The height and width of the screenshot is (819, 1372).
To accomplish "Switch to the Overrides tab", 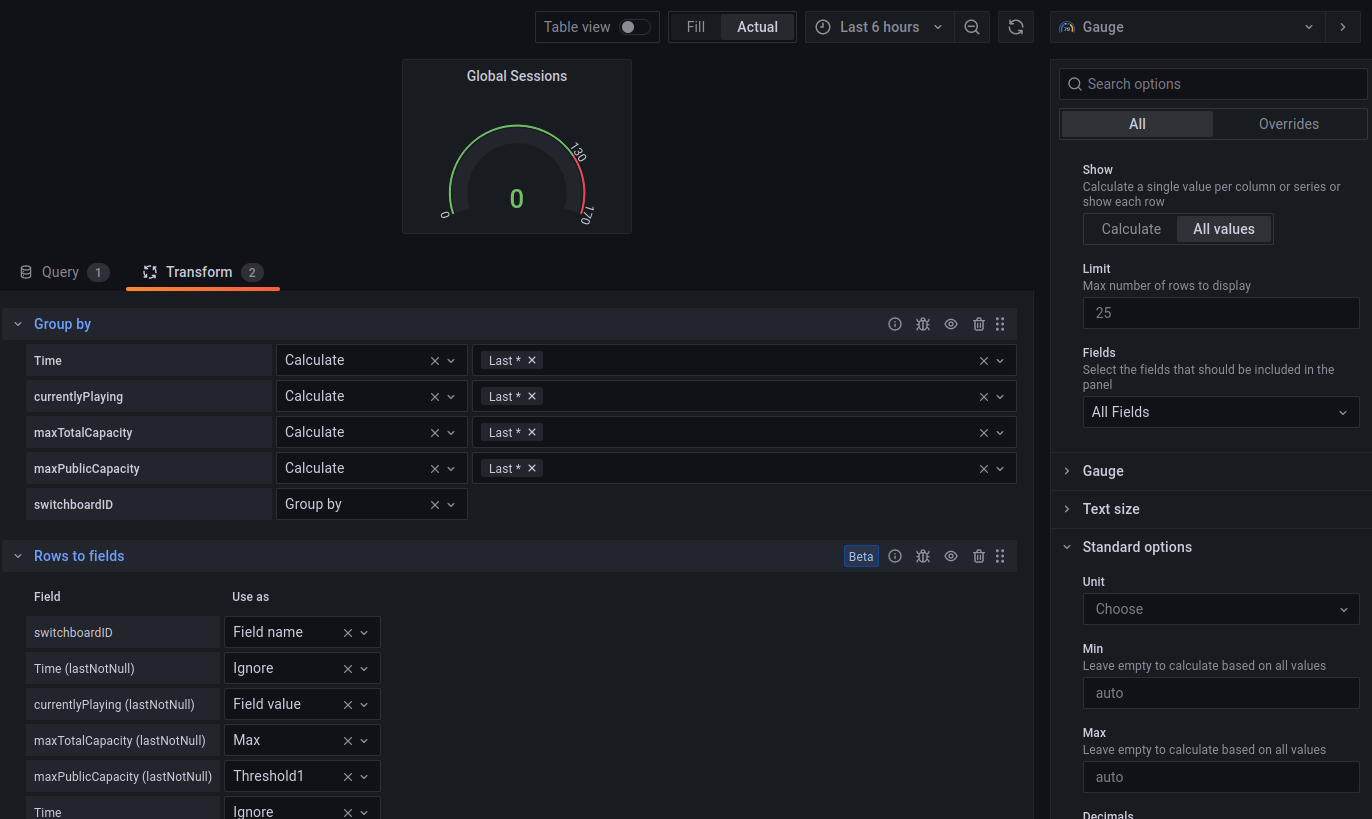I will pos(1288,123).
